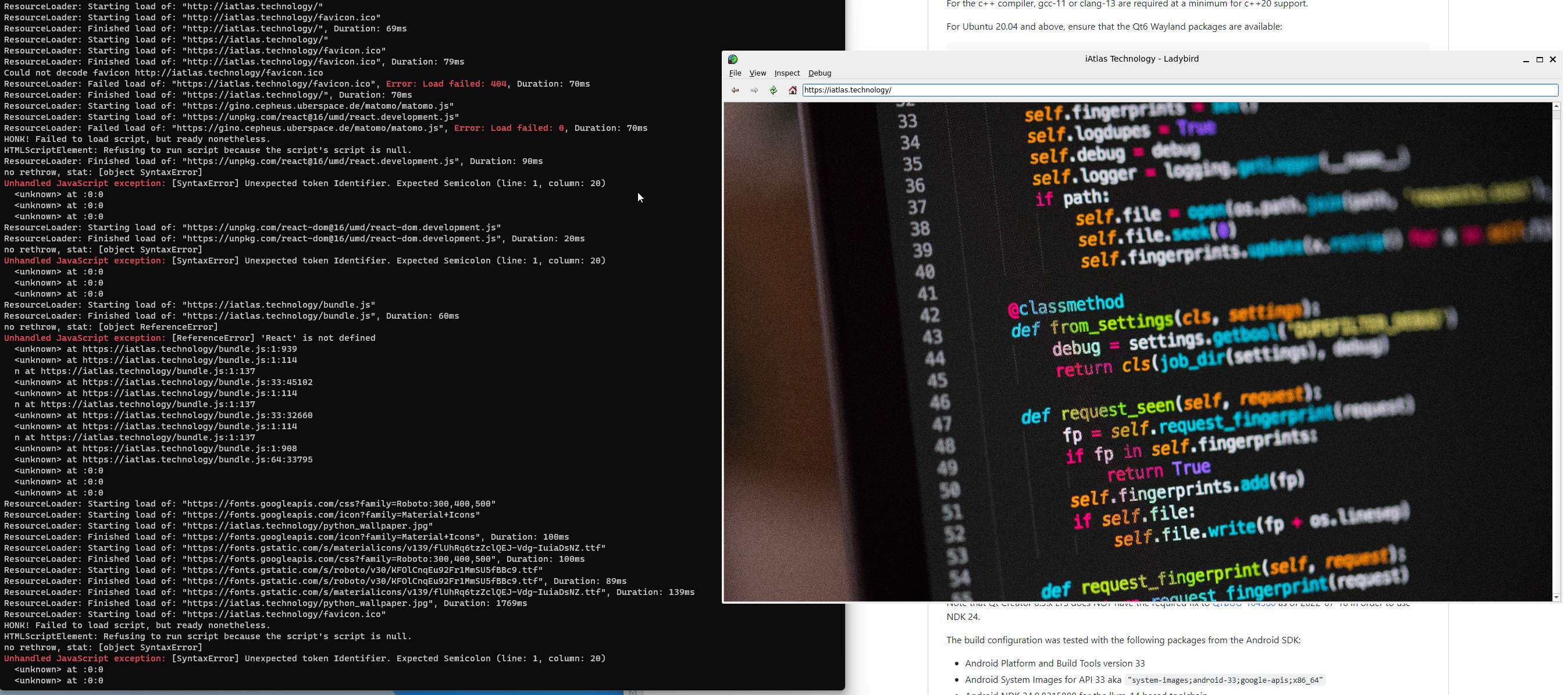This screenshot has width=1568, height=695.
Task: Close the Ladybird browser window
Action: (1553, 59)
